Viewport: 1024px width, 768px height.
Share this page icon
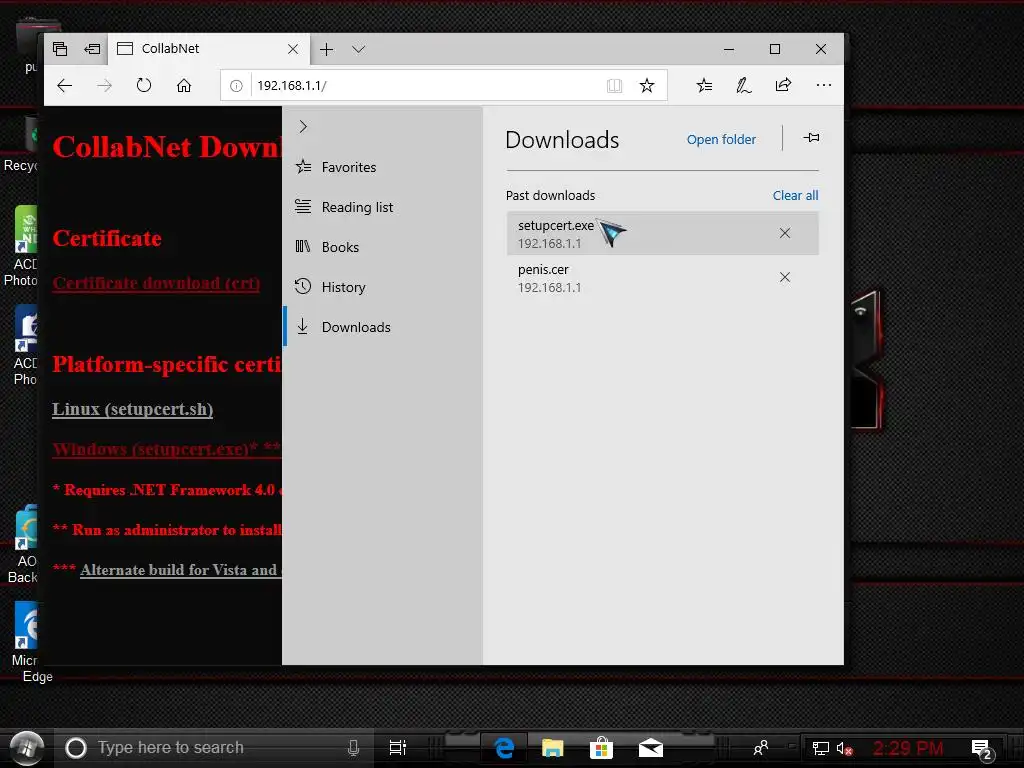click(784, 85)
